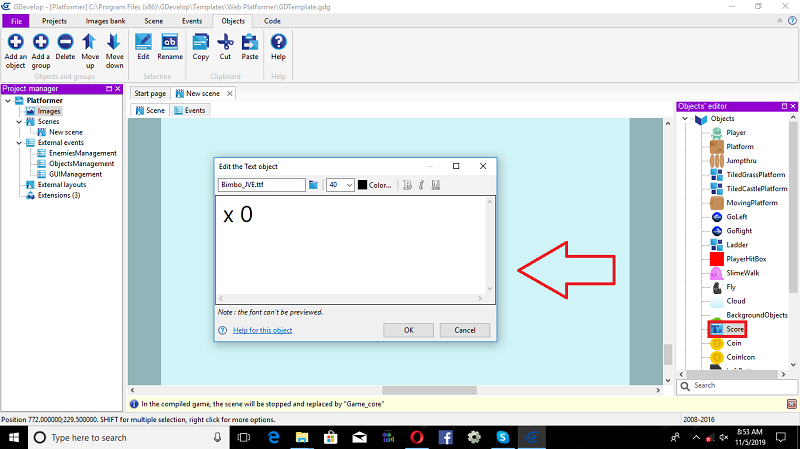
Task: Select the Platform object icon
Action: click(x=716, y=146)
